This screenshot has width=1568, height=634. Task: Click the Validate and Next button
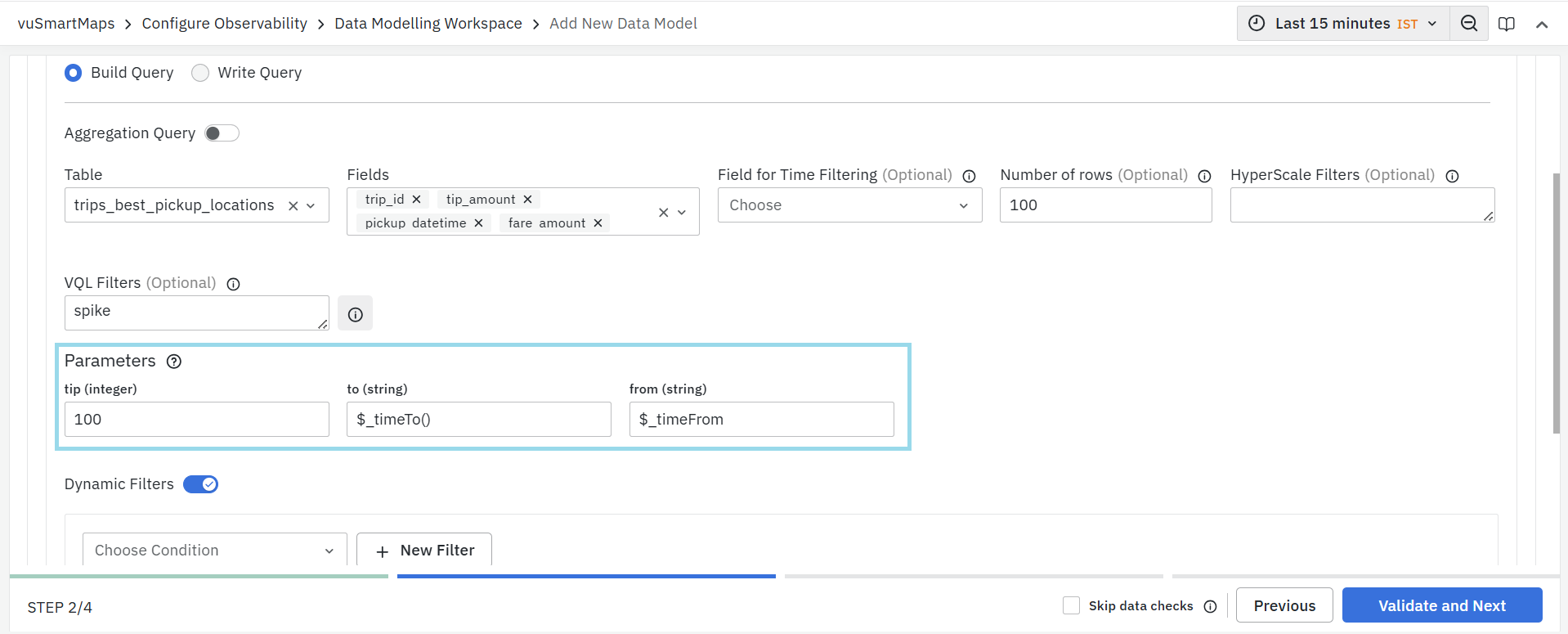[1441, 605]
